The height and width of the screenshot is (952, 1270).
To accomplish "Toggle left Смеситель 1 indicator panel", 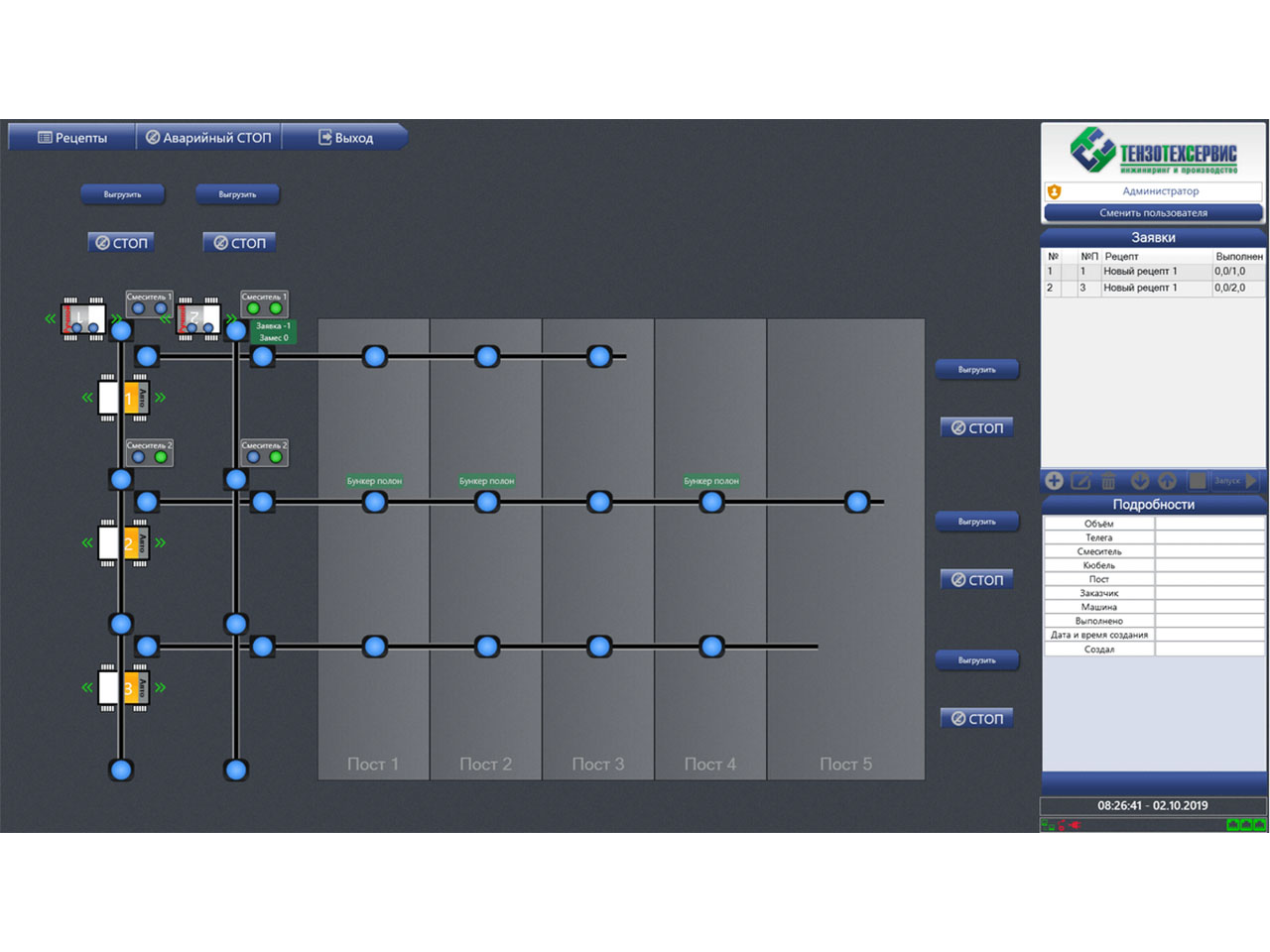I will 149,303.
